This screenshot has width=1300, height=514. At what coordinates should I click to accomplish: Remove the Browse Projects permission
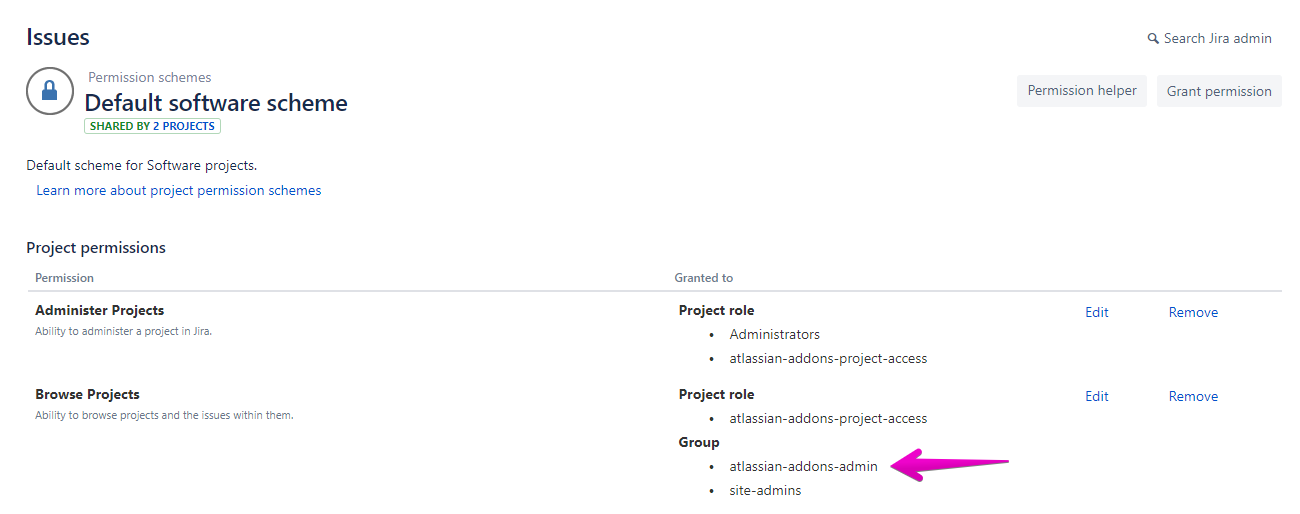pyautogui.click(x=1193, y=396)
